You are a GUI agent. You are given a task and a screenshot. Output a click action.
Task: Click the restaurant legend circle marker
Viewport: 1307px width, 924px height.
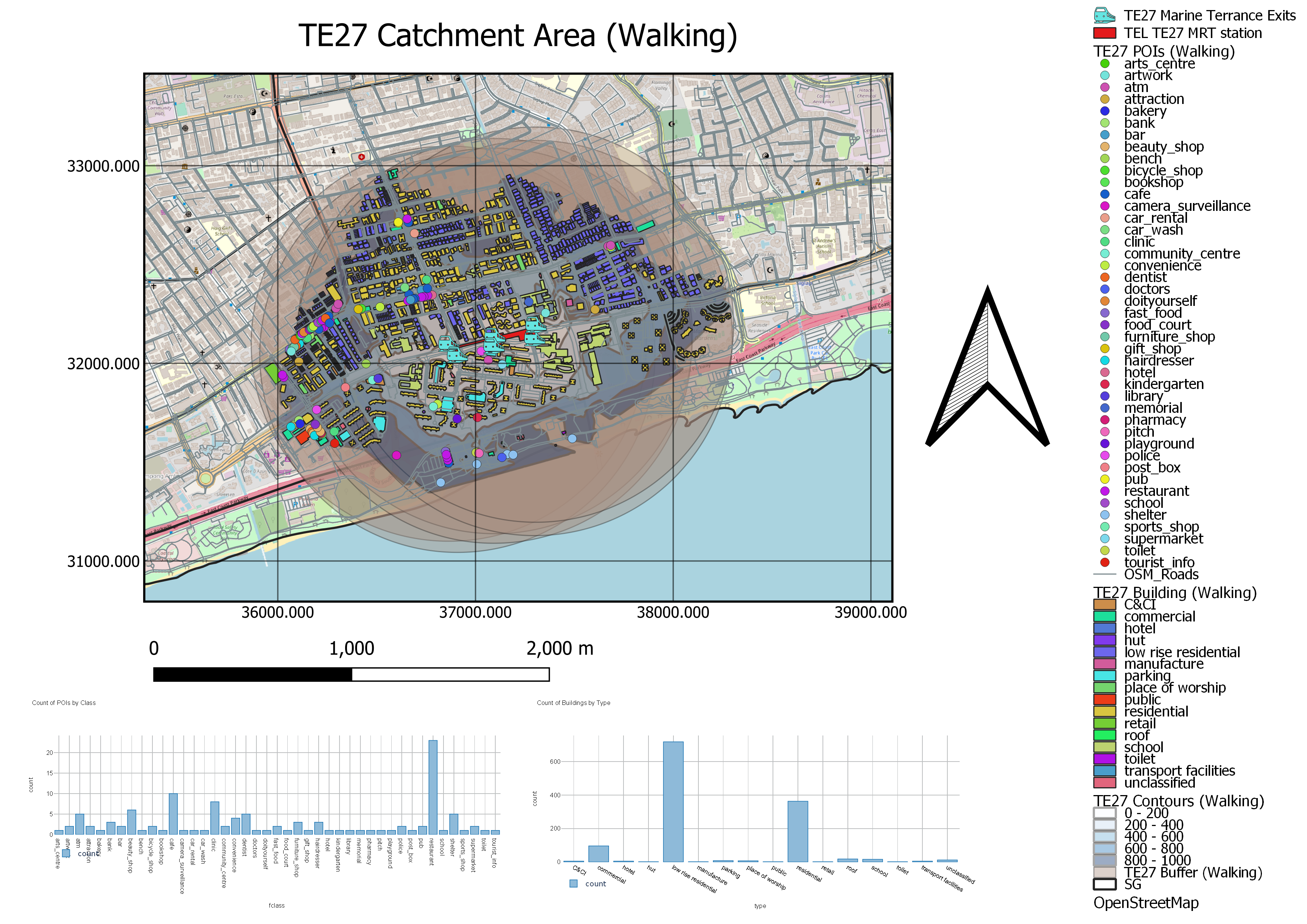click(x=1104, y=491)
